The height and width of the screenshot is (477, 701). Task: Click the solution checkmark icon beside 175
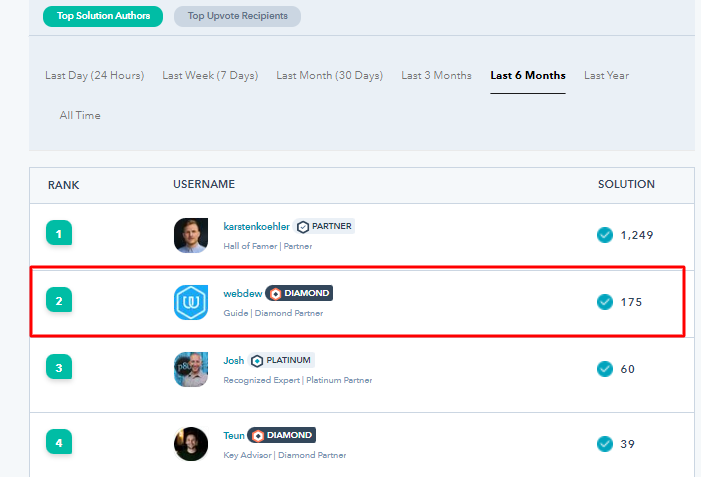(x=604, y=302)
